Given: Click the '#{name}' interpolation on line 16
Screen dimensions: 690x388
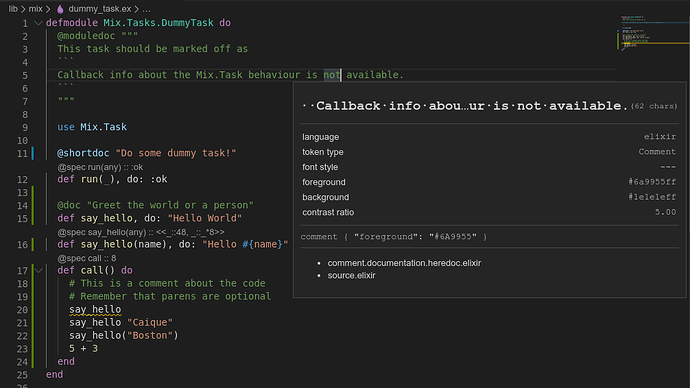Looking at the screenshot, I should tap(262, 244).
